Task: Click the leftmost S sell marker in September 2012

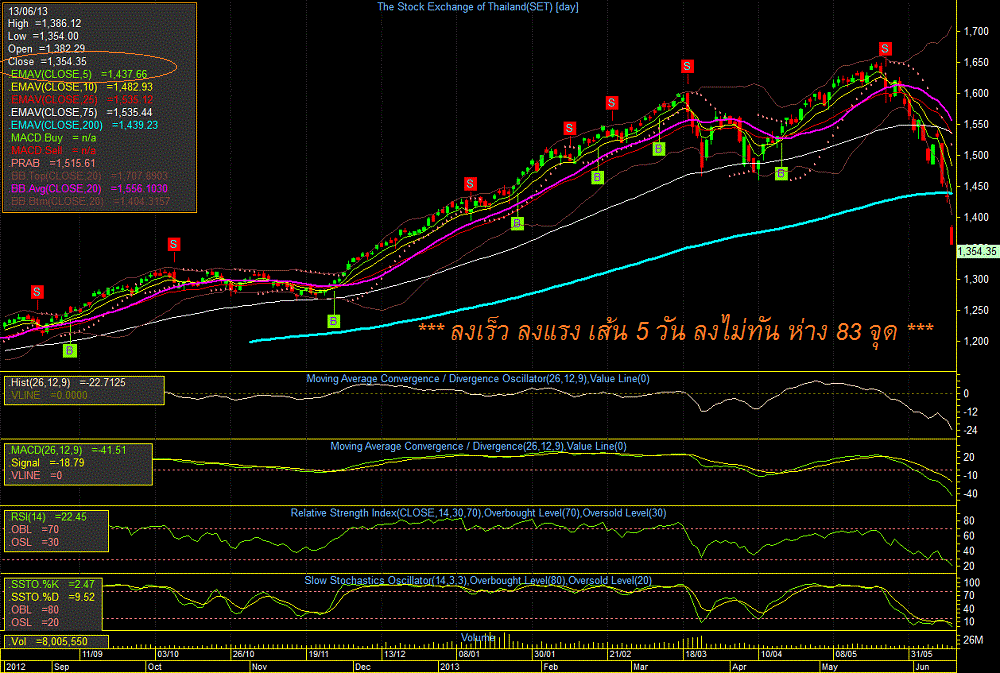Action: click(37, 292)
